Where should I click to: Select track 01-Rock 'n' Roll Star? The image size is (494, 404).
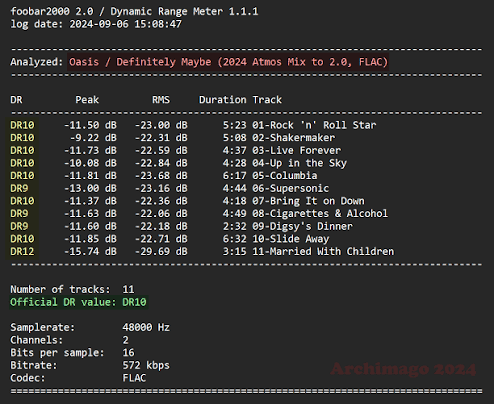314,125
